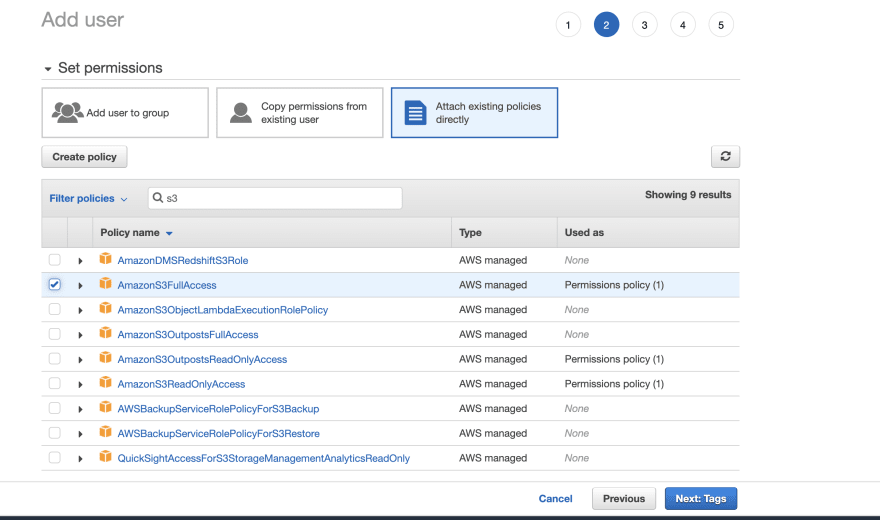Check the QuickSightAccessForS3StorageManagementAnalyticsReadOnly checkbox

pos(54,457)
